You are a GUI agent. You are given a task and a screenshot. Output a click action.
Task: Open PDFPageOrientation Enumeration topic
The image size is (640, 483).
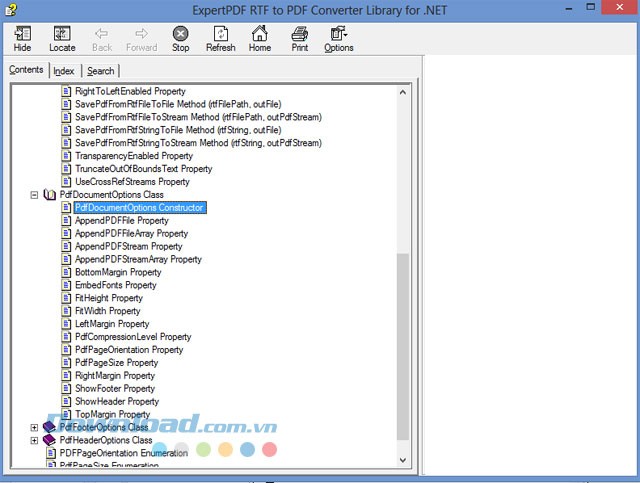pos(124,453)
